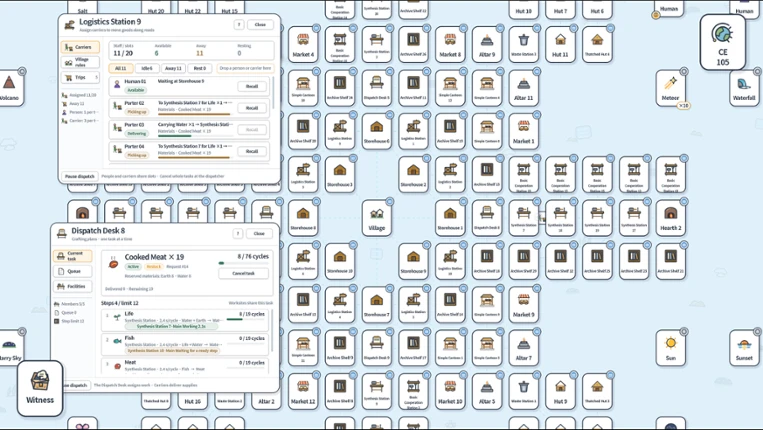The width and height of the screenshot is (763, 430).
Task: Click Pause dispatch in Logistics Station 9
Action: (x=80, y=176)
